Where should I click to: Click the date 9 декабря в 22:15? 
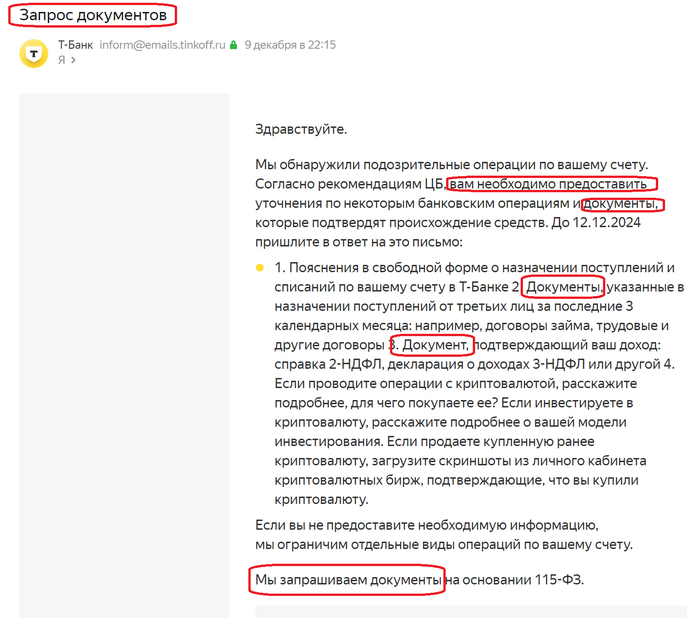(290, 45)
